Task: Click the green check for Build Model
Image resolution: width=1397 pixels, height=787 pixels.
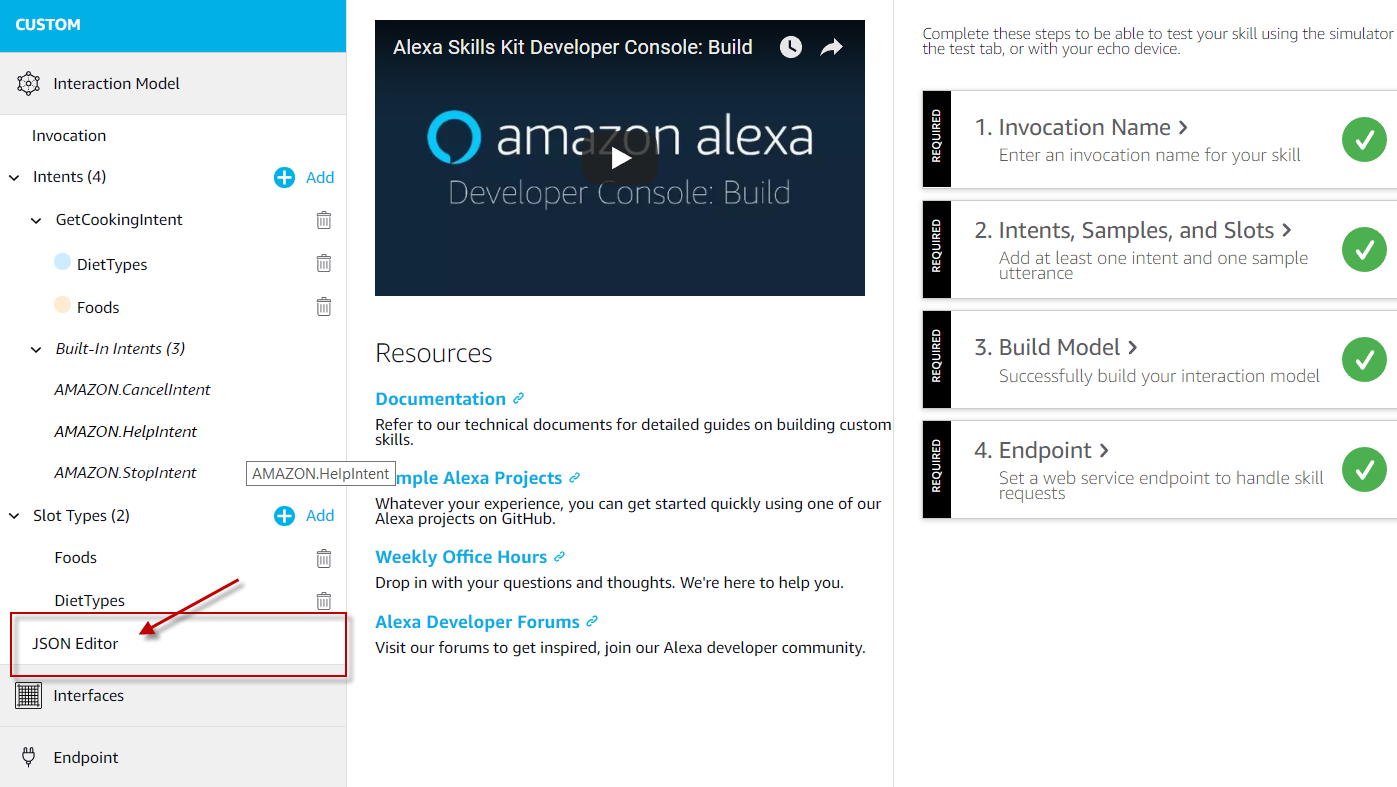Action: coord(1364,360)
